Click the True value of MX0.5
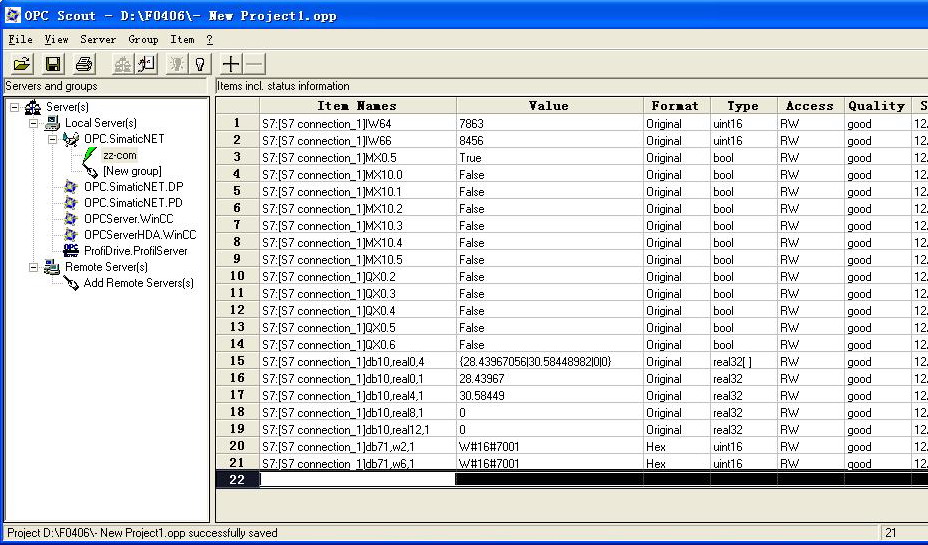The height and width of the screenshot is (545, 928). coord(471,157)
